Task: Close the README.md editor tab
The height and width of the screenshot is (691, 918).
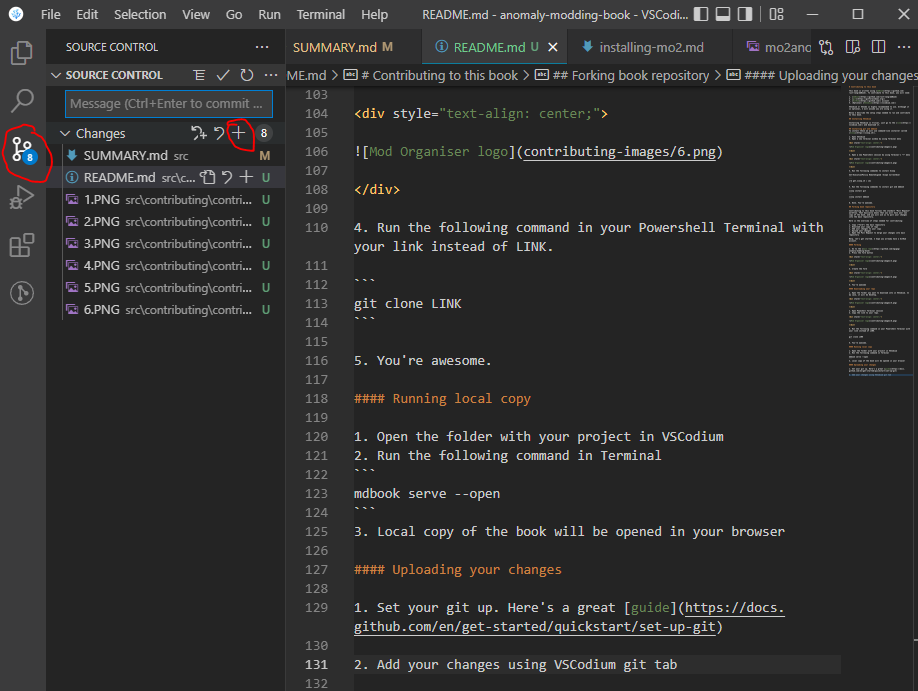Action: click(x=553, y=47)
